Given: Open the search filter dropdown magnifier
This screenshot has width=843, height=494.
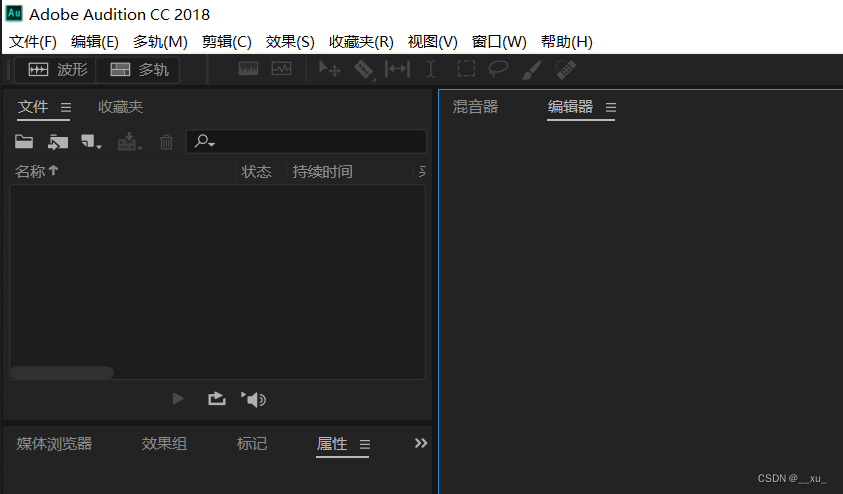Looking at the screenshot, I should 204,141.
